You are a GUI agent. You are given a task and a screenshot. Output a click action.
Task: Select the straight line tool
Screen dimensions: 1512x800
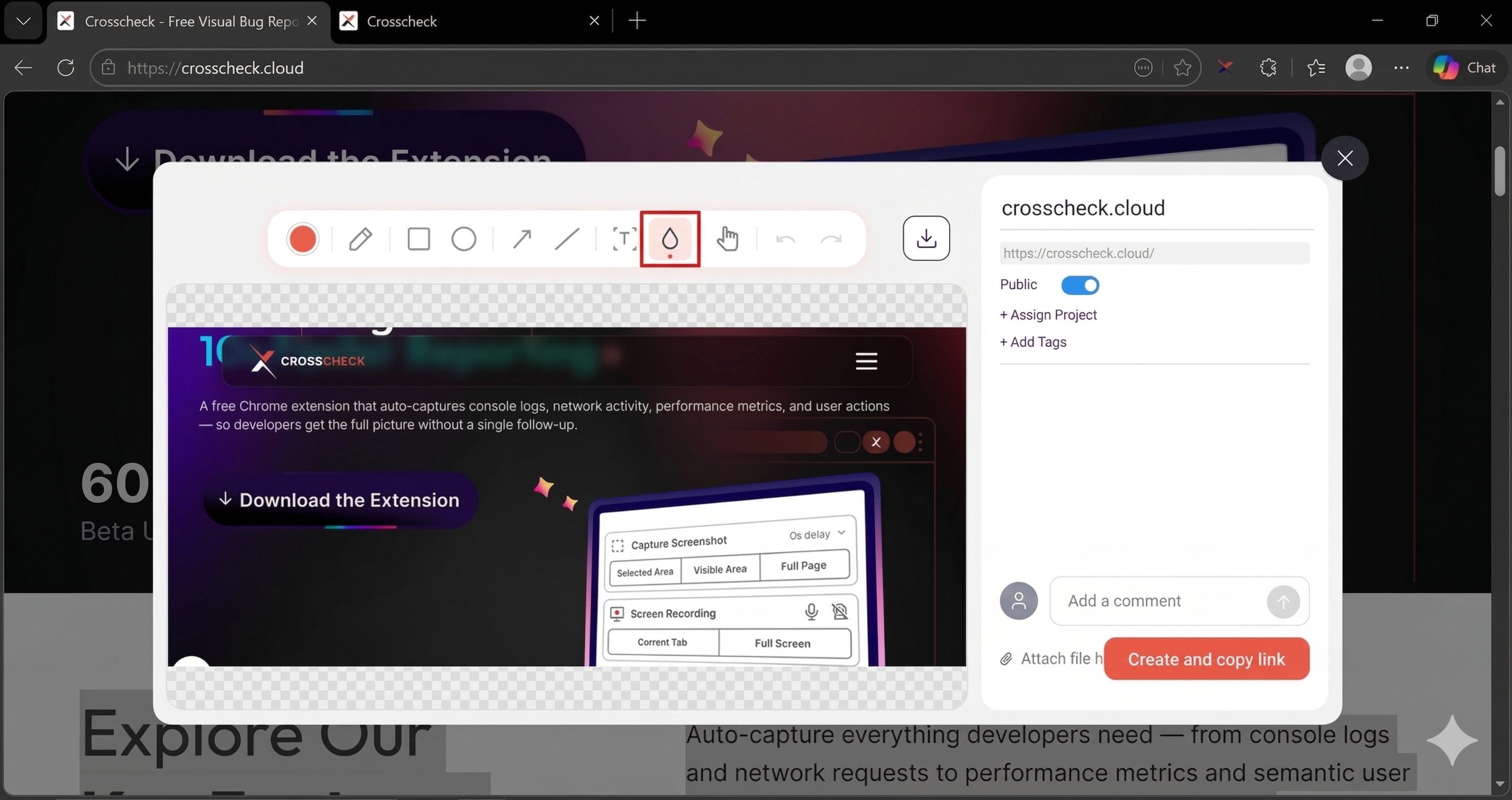coord(566,238)
